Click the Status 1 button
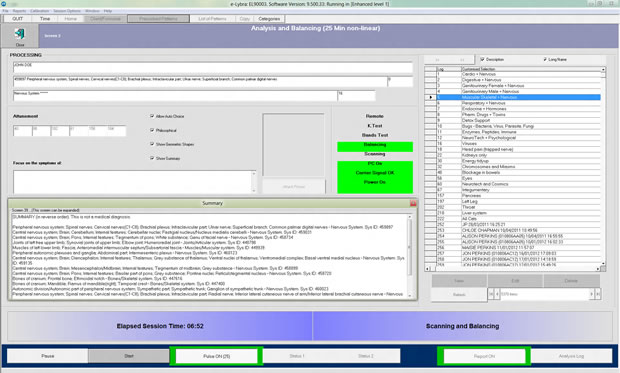Image resolution: width=620 pixels, height=373 pixels. point(297,356)
